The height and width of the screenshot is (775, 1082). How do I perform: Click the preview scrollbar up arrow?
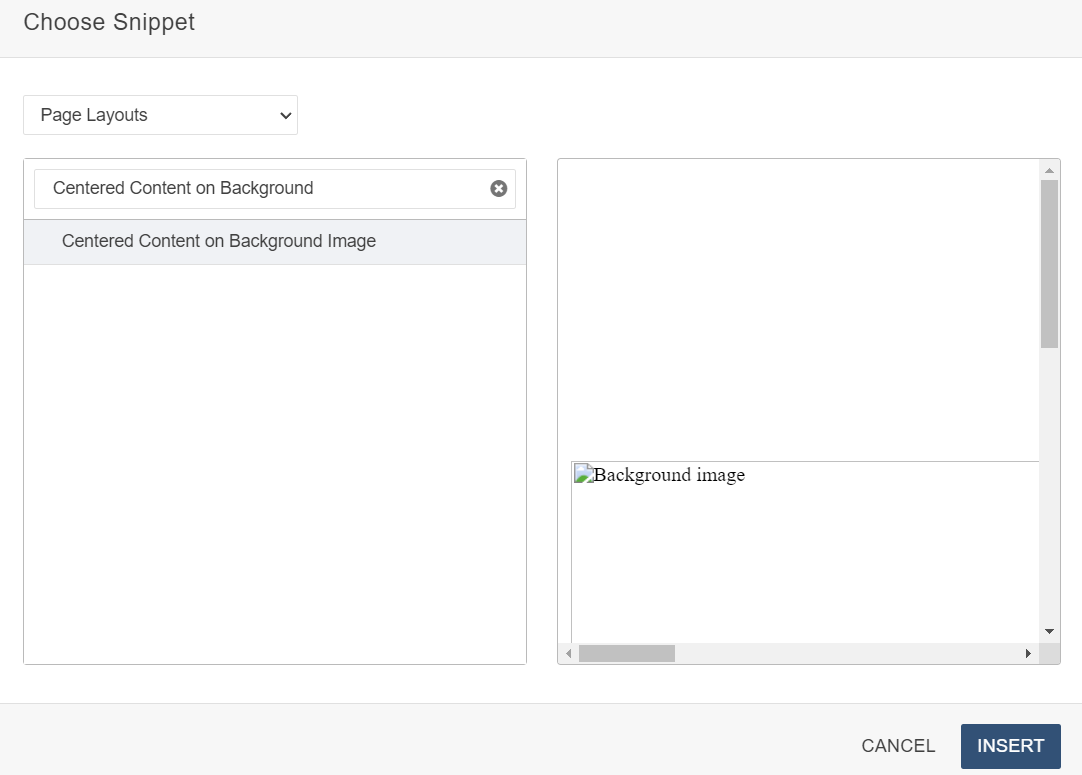(1049, 168)
